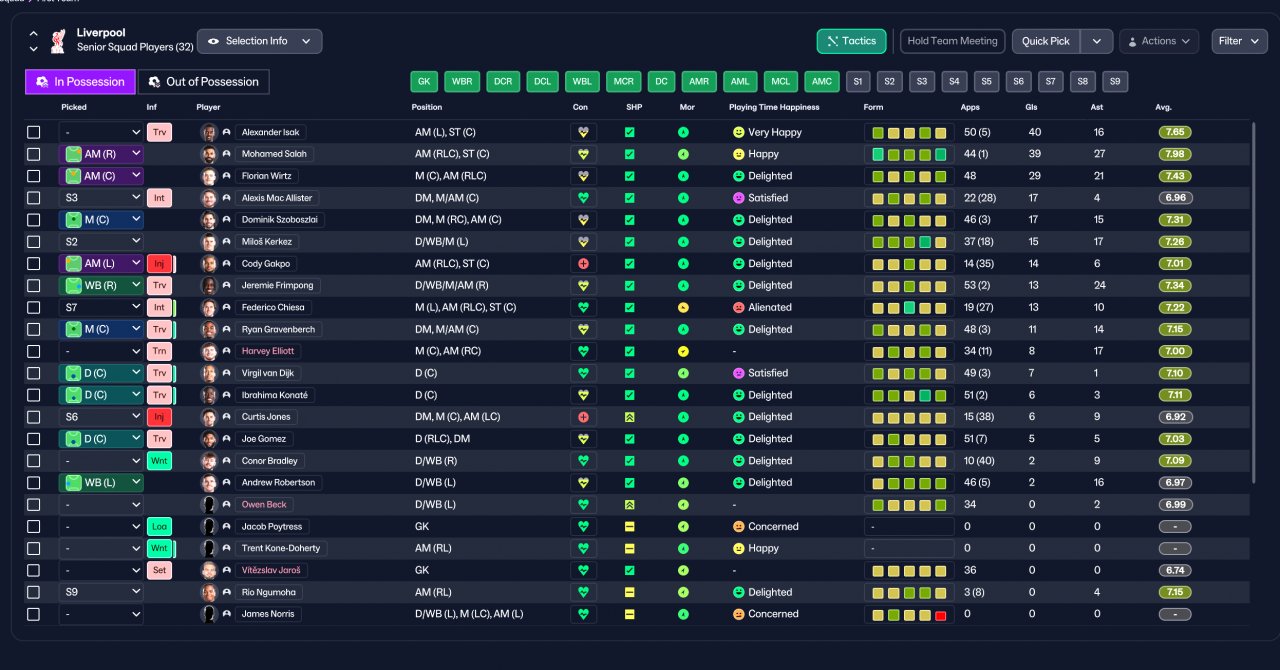Click Andrew Robertson's form colour squares
Image resolution: width=1280 pixels, height=670 pixels.
(909, 483)
